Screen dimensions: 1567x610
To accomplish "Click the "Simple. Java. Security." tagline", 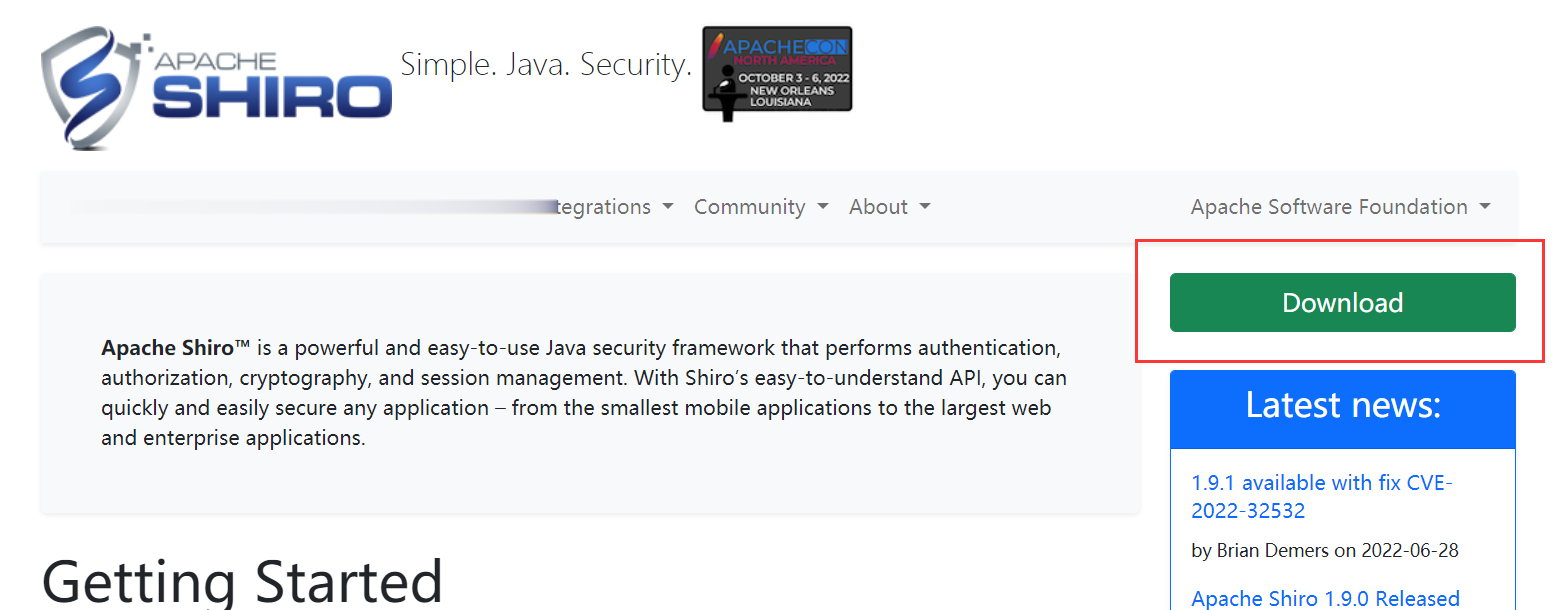I will 546,65.
